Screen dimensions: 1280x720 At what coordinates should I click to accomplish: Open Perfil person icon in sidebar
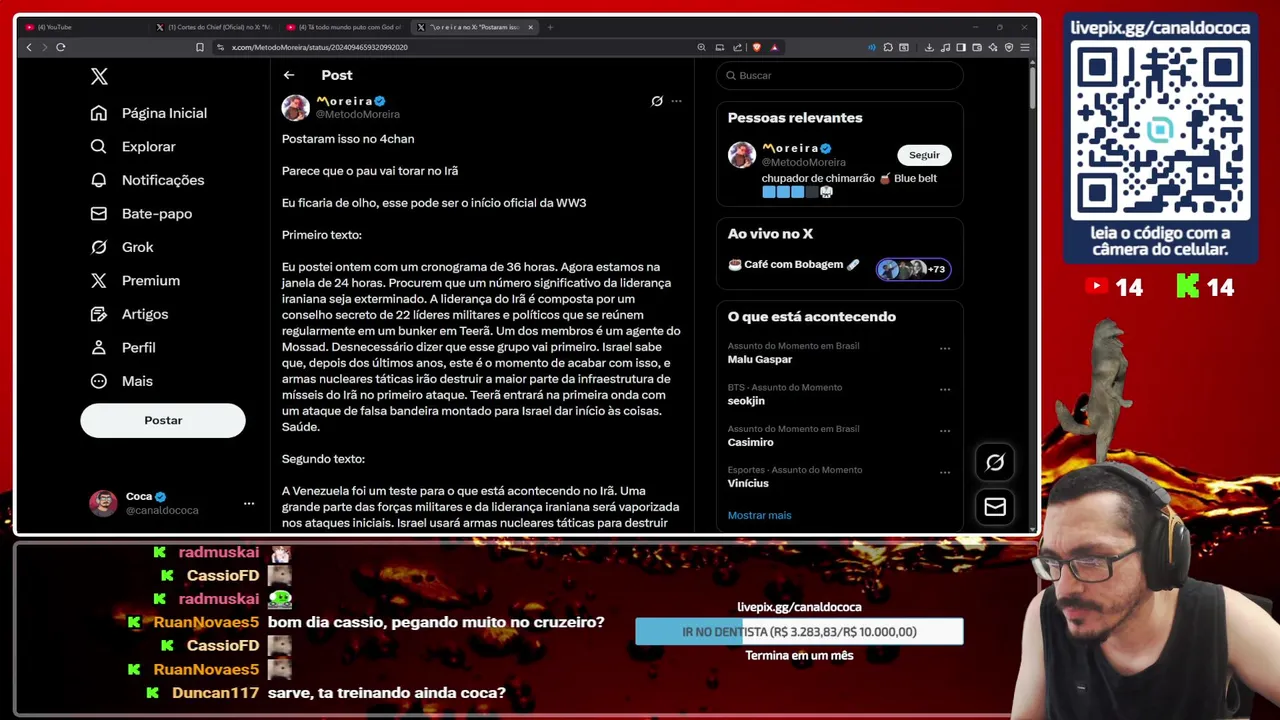(98, 347)
